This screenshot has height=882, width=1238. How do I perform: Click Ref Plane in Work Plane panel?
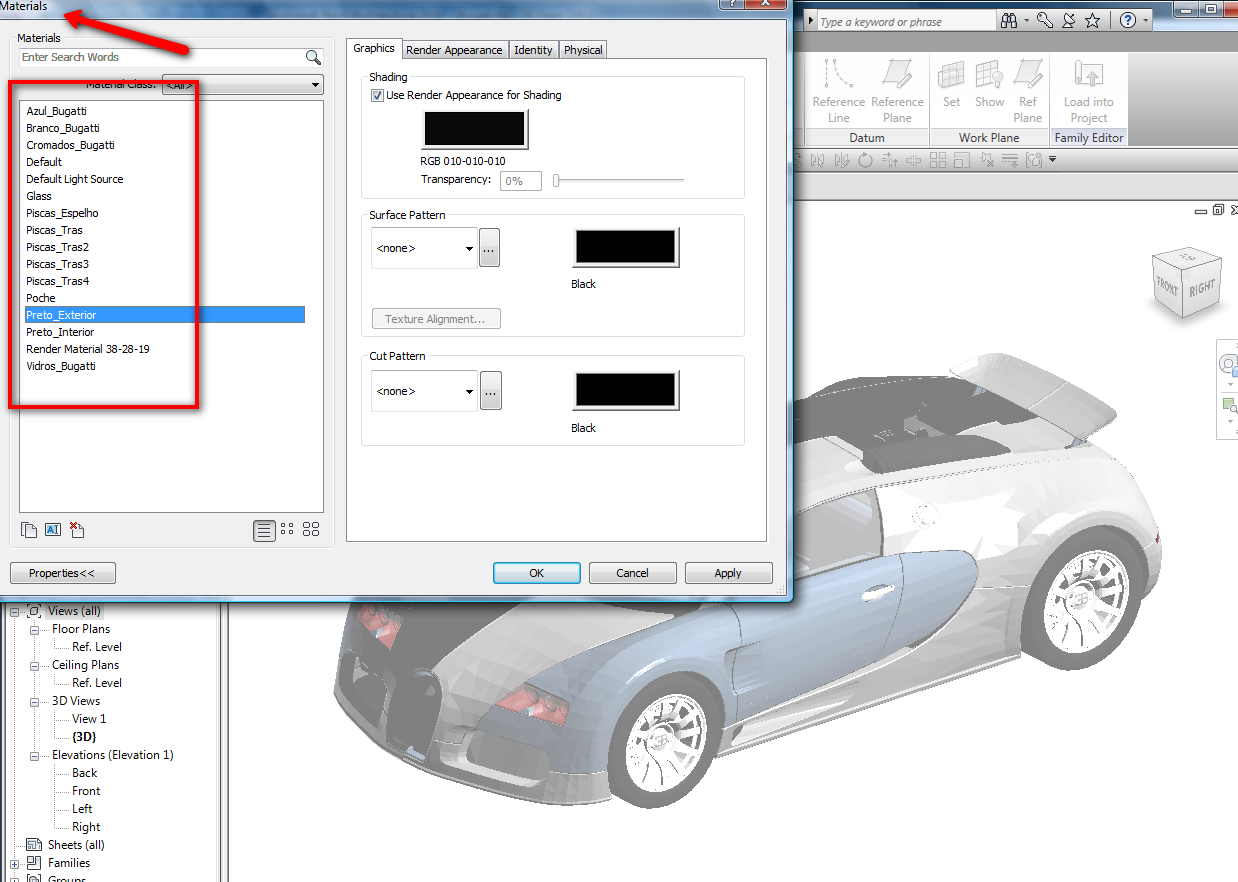point(1028,91)
